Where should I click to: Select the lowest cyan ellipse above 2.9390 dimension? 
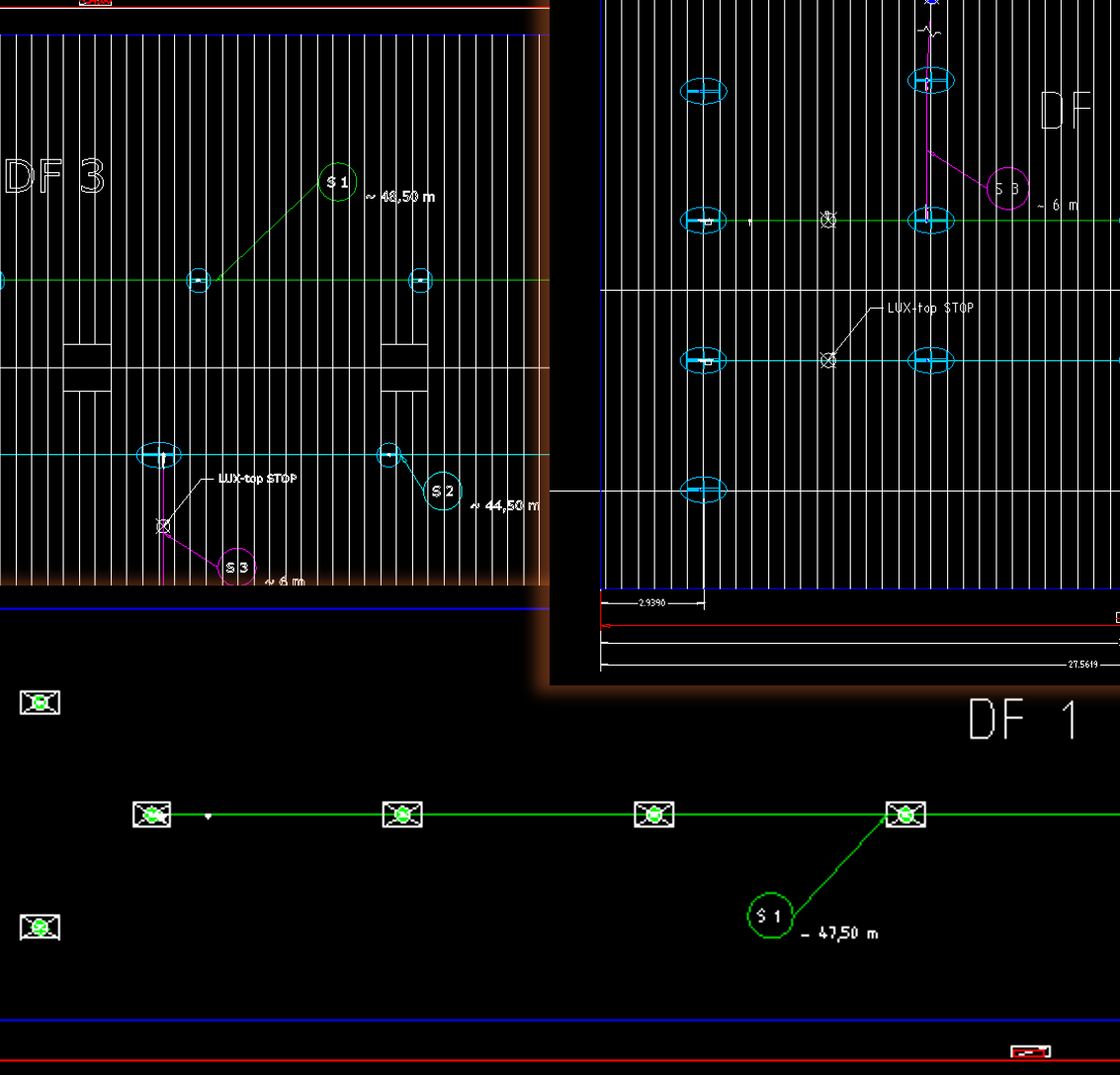pyautogui.click(x=703, y=490)
